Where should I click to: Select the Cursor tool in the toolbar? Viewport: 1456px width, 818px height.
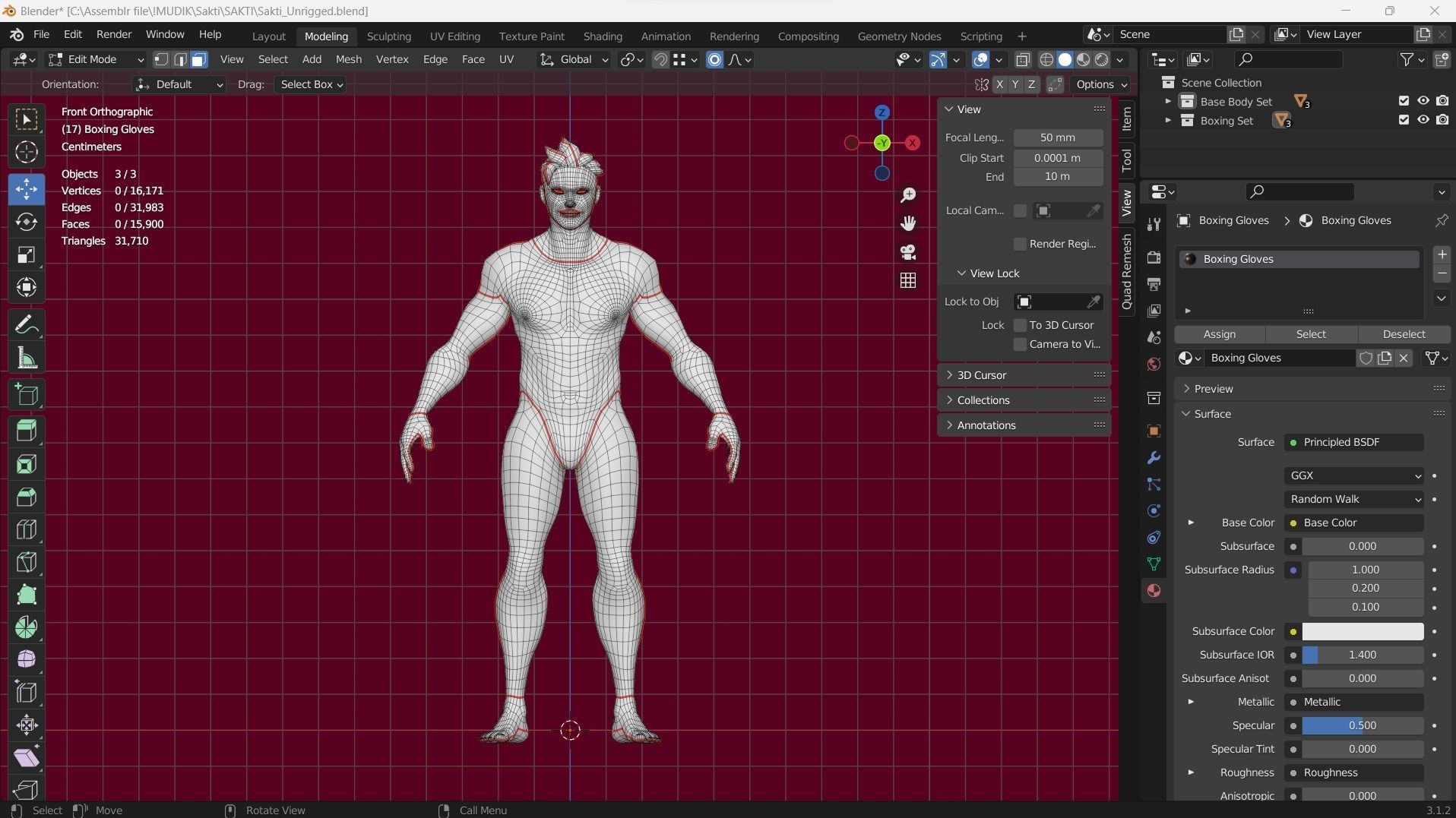[x=27, y=153]
